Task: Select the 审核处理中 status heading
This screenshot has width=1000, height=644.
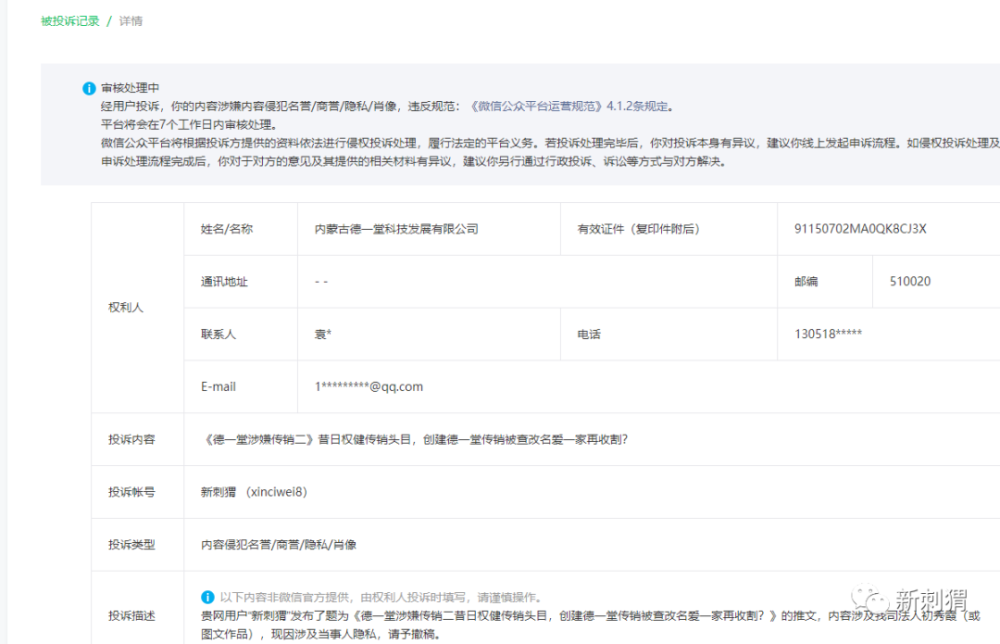Action: [130, 88]
